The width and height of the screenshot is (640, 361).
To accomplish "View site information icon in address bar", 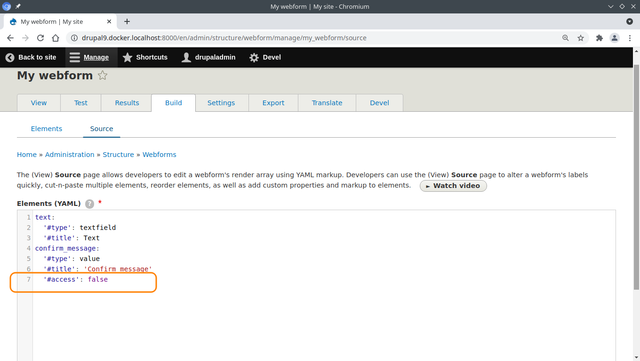I will 74,38.
